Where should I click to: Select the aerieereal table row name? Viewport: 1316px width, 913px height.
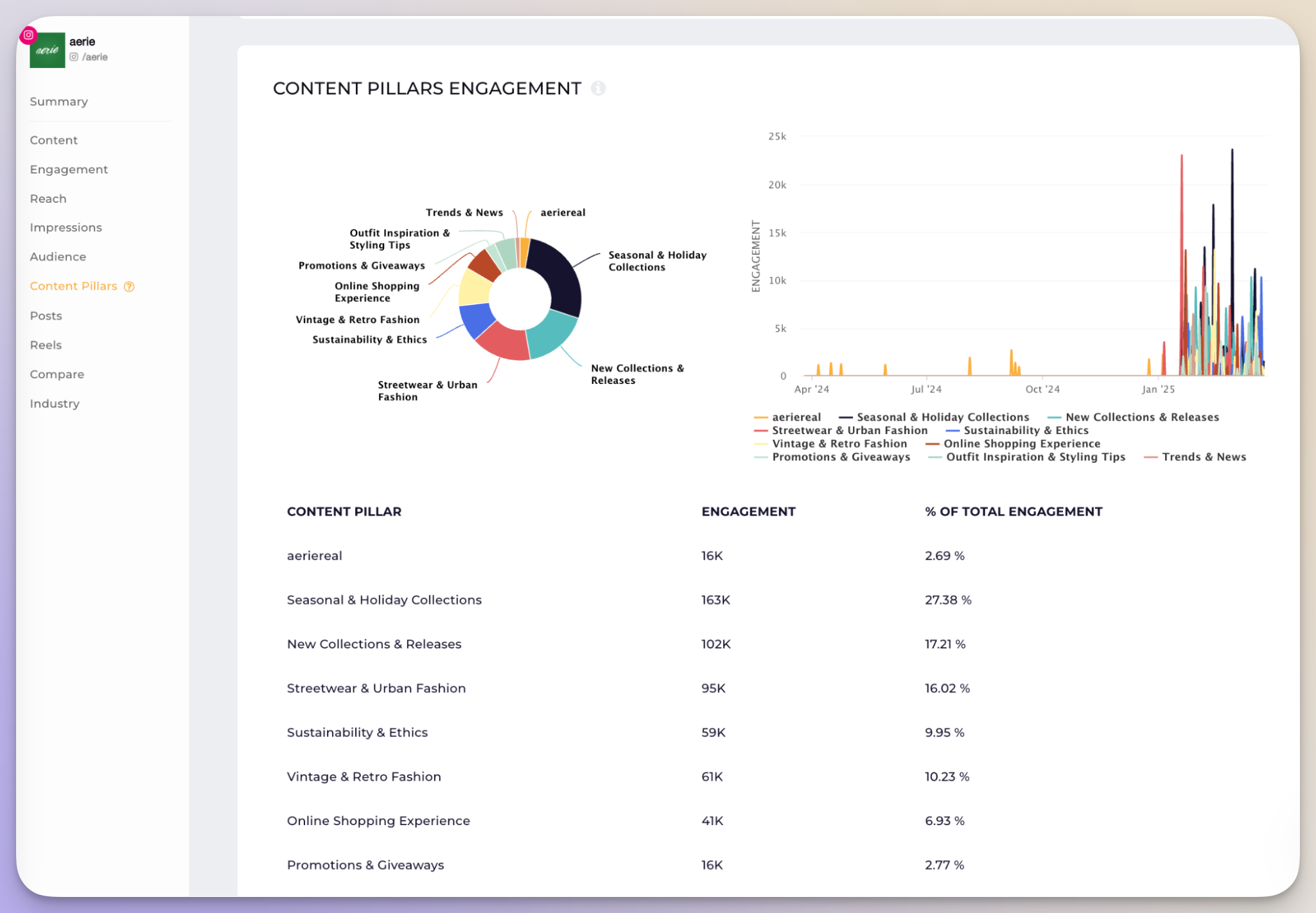[x=315, y=556]
